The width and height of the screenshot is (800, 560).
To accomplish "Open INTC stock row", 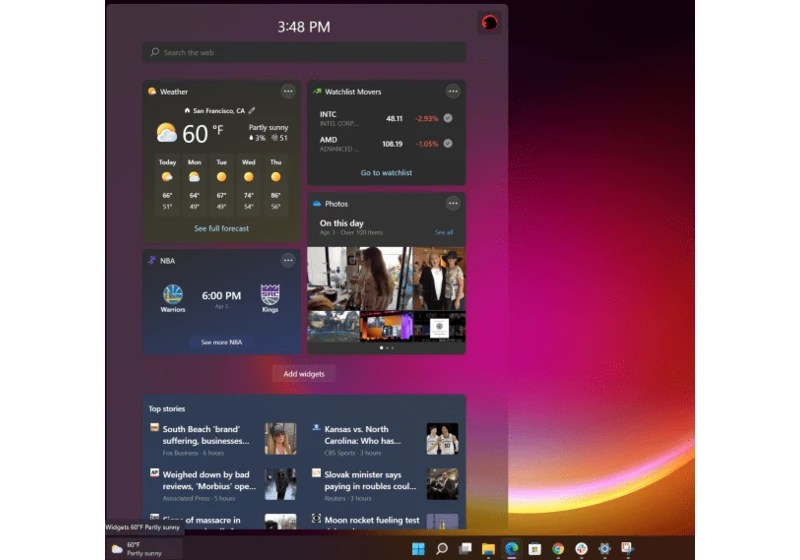I will [x=386, y=118].
